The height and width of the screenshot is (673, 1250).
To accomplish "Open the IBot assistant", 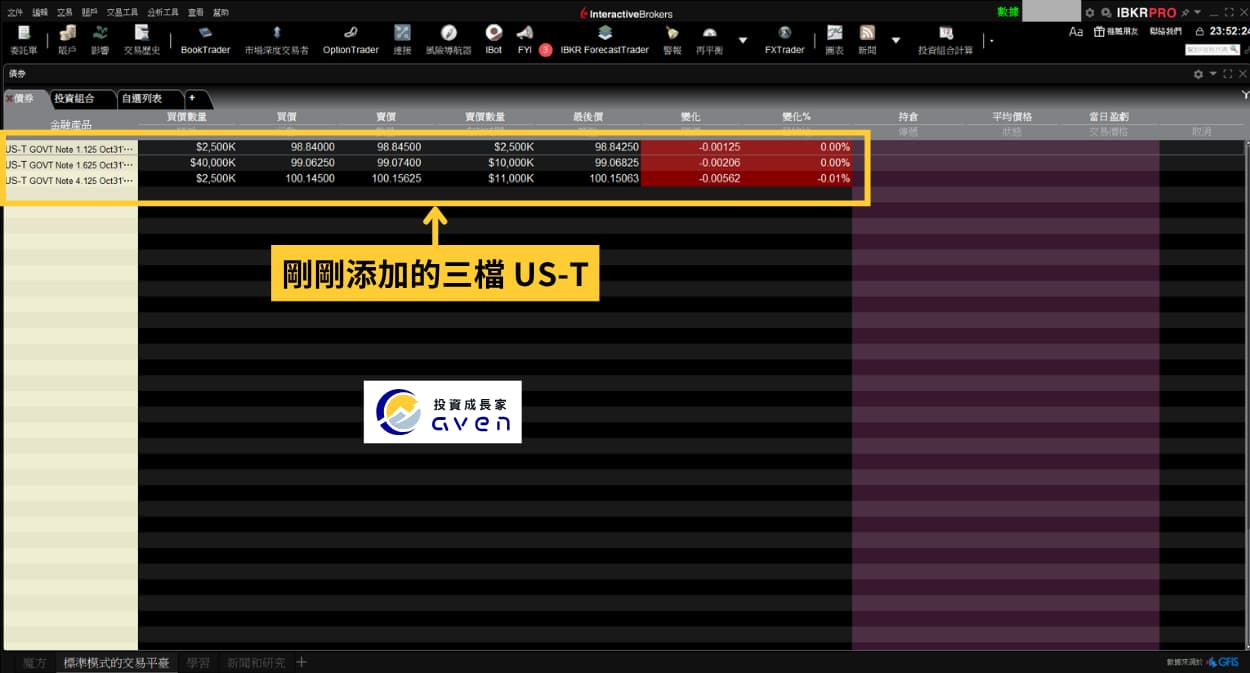I will (494, 39).
